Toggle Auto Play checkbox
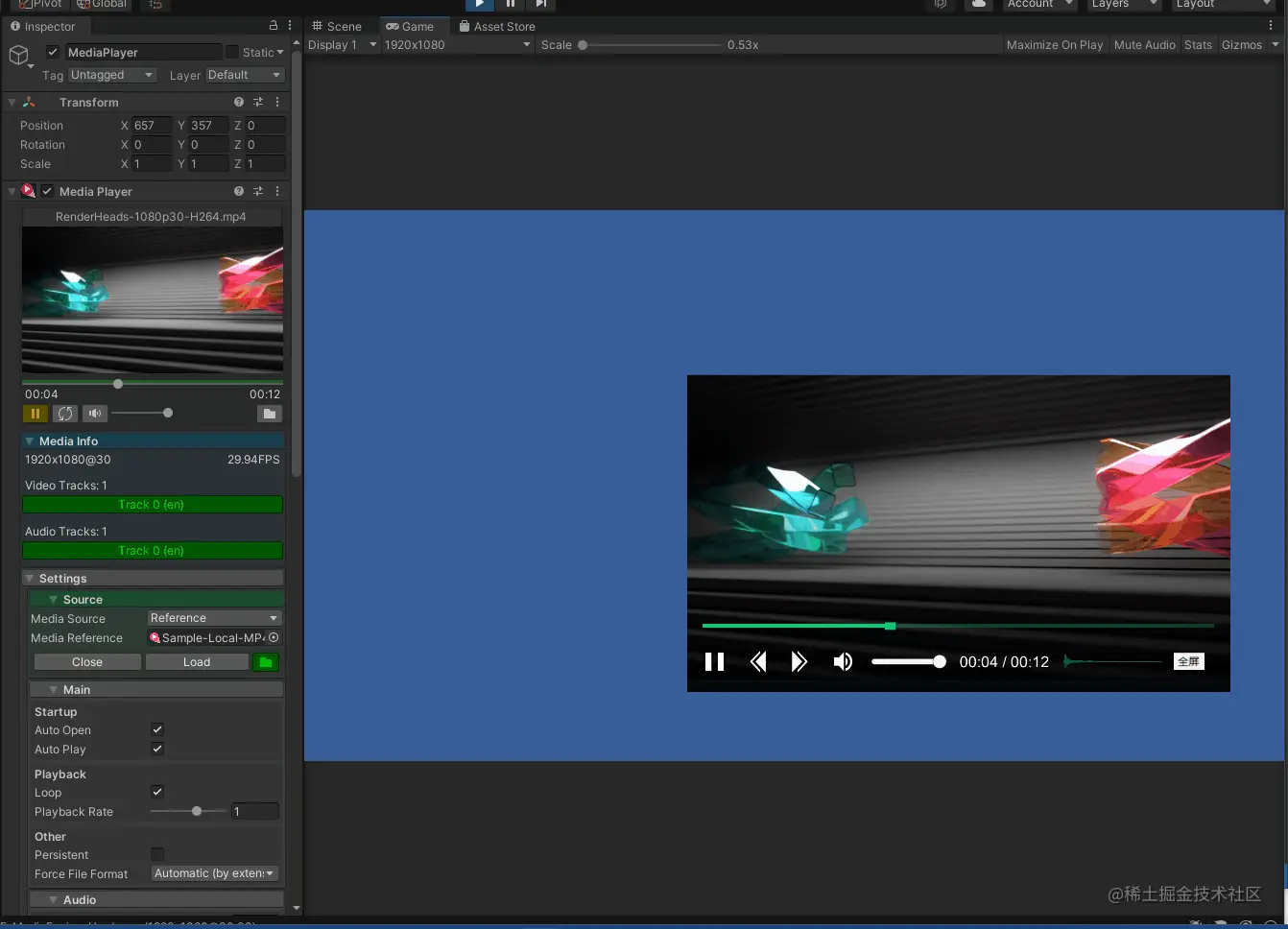Screen dimensions: 1288x929 157,749
